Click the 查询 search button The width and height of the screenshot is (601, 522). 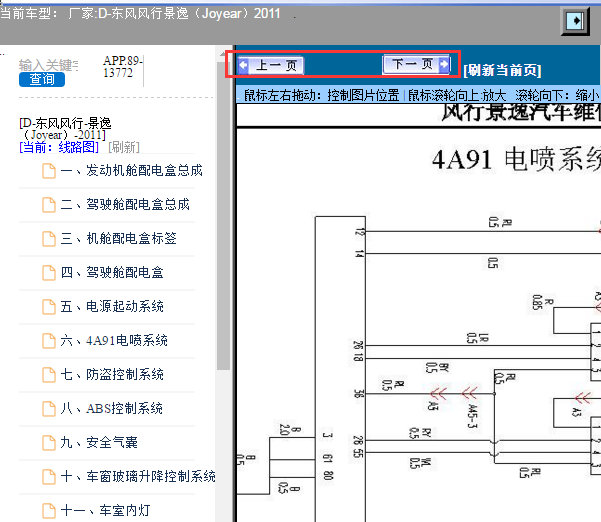42,79
